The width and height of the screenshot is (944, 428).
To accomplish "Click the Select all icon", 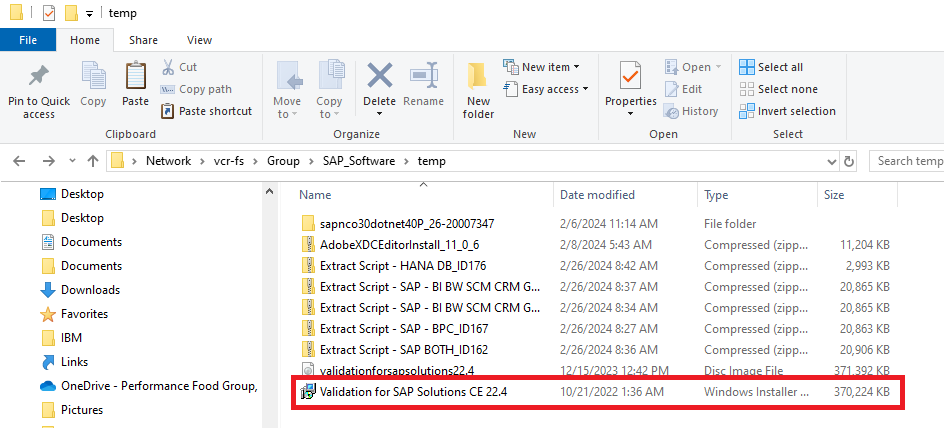I will tap(747, 67).
